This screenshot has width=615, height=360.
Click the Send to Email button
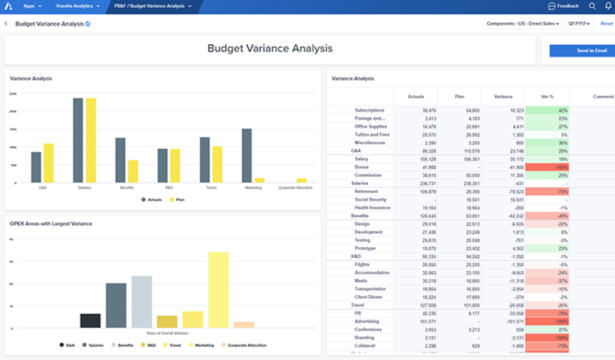click(582, 51)
